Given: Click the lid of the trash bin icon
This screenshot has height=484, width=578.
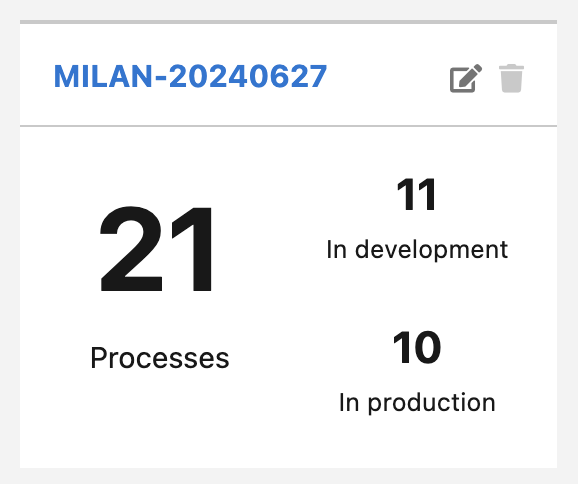Looking at the screenshot, I should 511,67.
